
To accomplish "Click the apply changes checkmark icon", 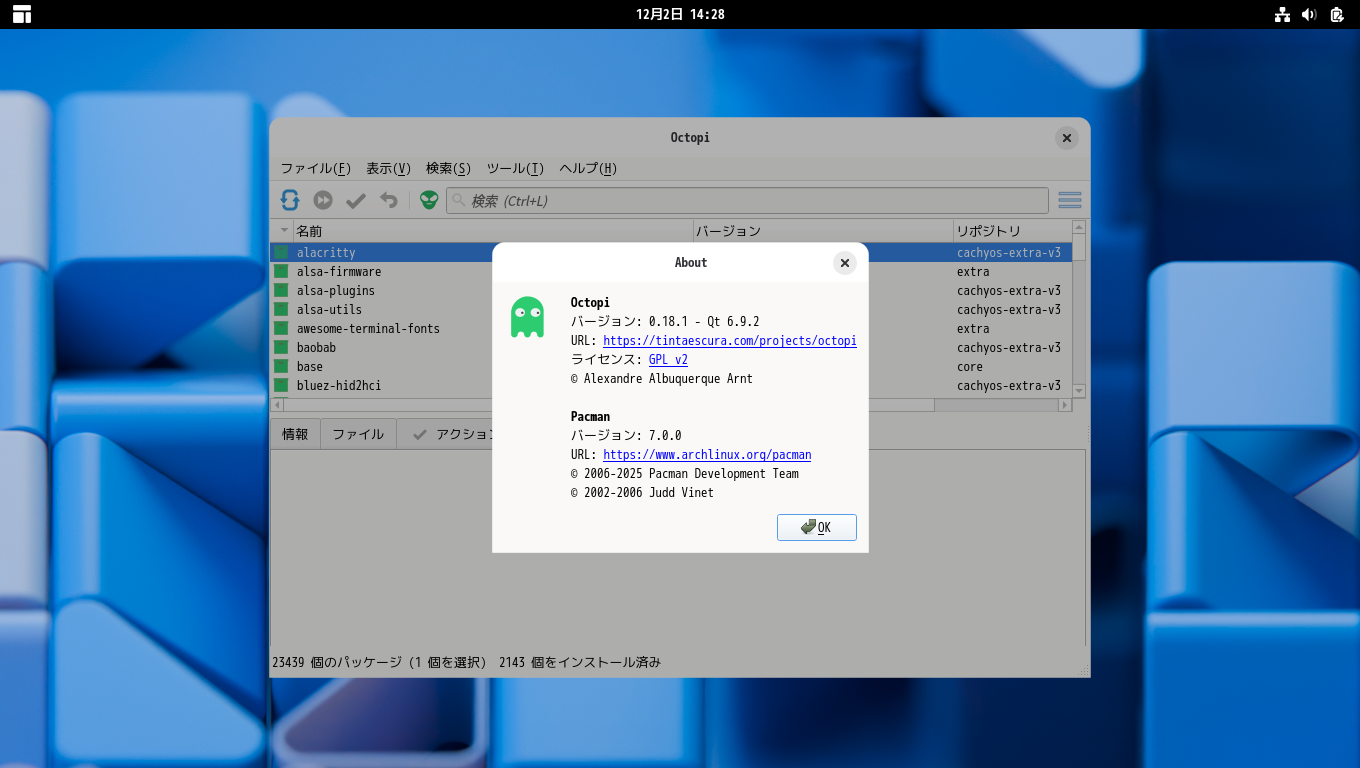I will tap(356, 200).
